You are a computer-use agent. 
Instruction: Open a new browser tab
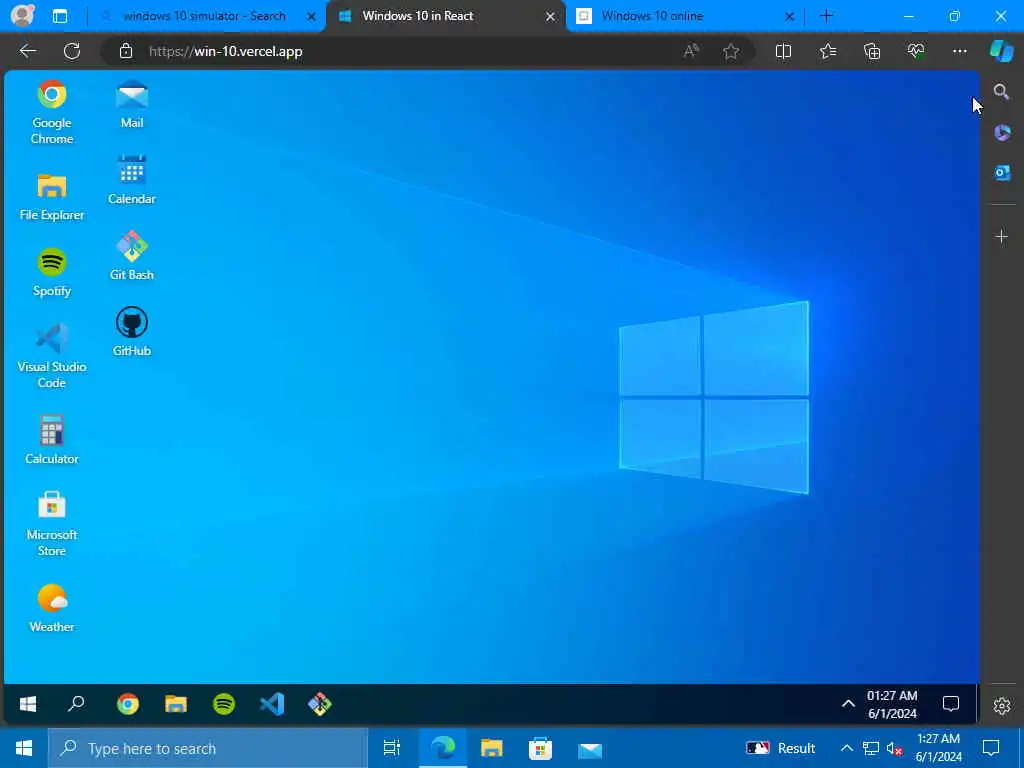(x=826, y=16)
